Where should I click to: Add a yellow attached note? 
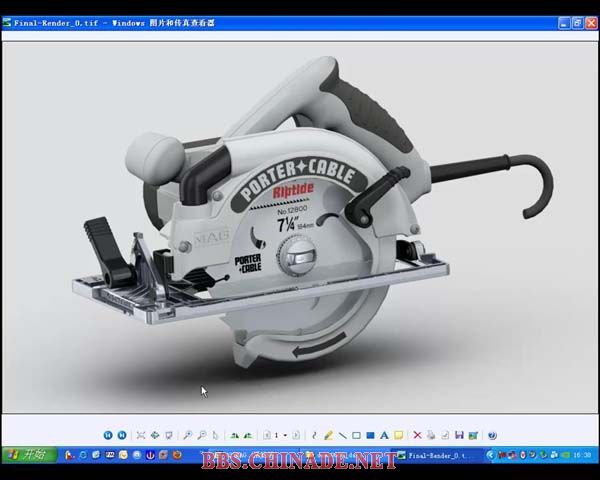(398, 435)
